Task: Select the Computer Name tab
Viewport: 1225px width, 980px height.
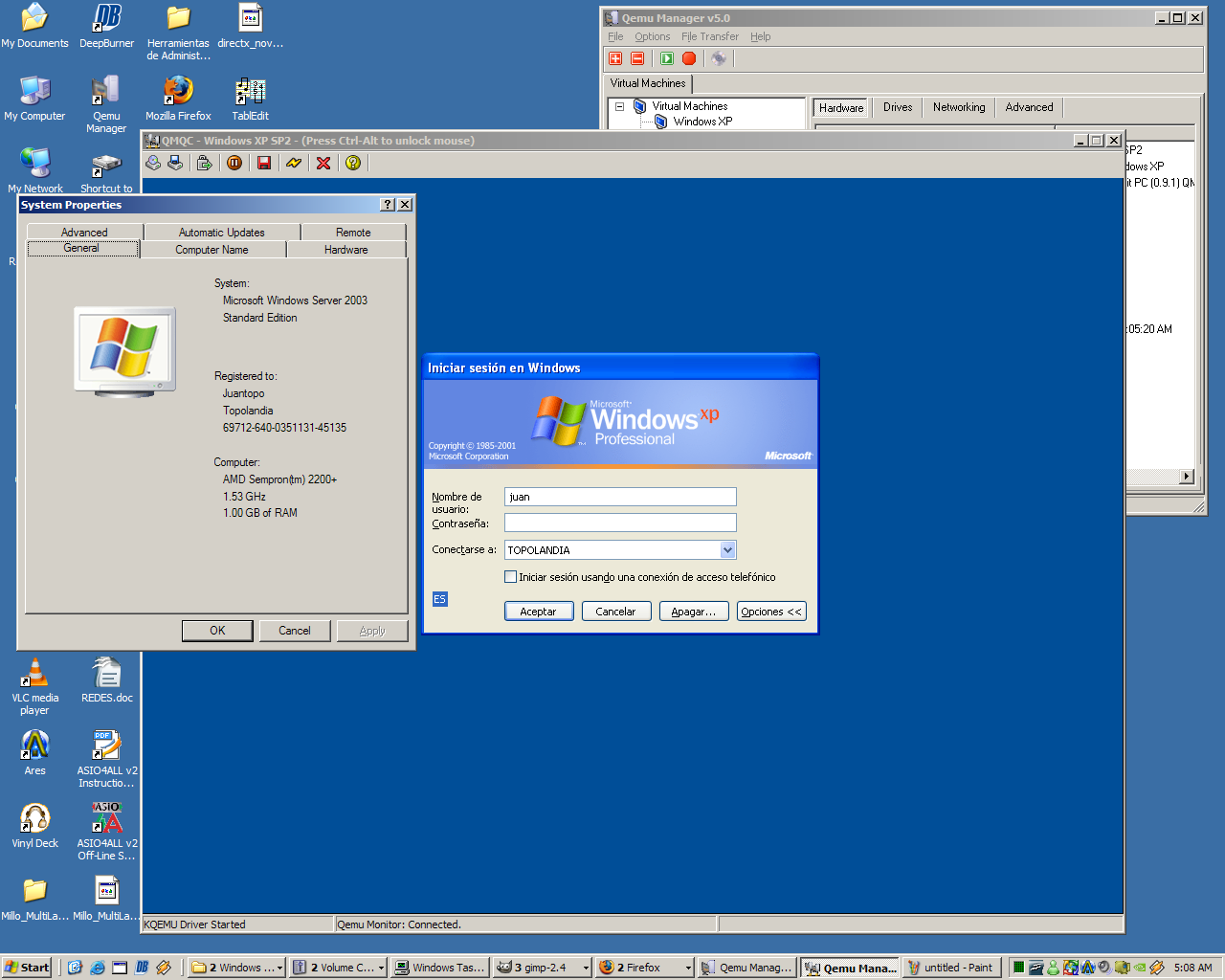Action: pos(212,250)
